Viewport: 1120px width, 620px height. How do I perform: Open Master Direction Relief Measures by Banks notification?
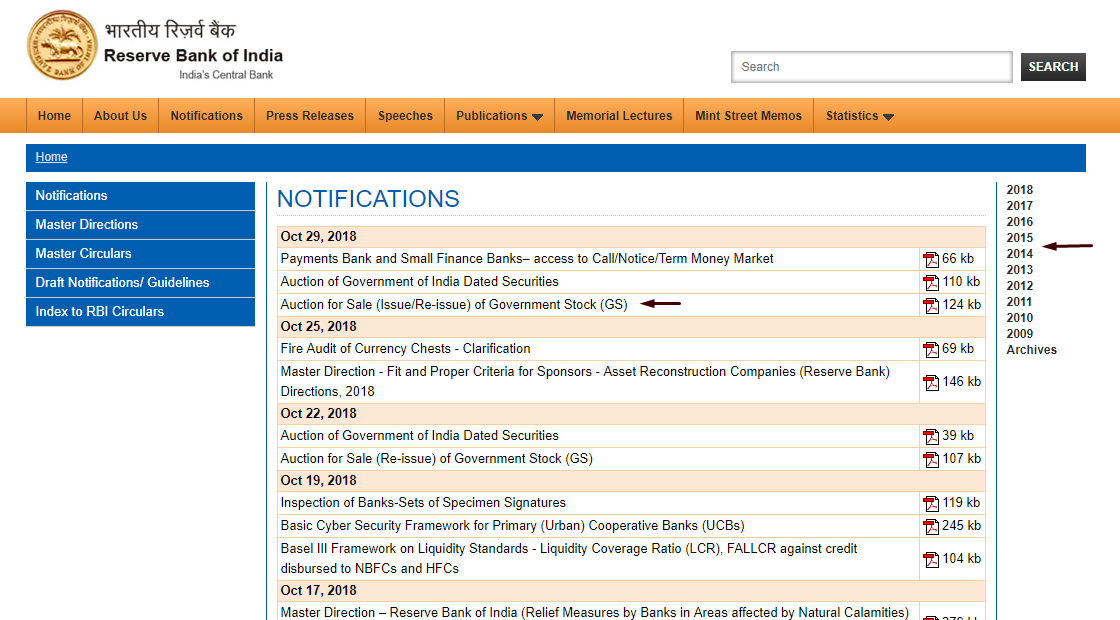coord(594,613)
